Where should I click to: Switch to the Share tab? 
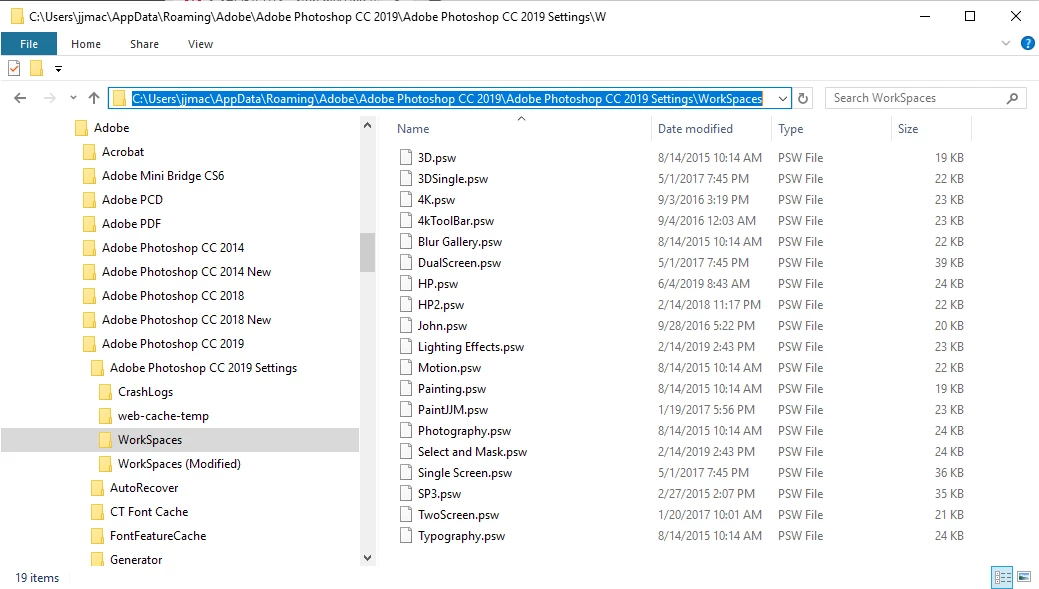[144, 44]
